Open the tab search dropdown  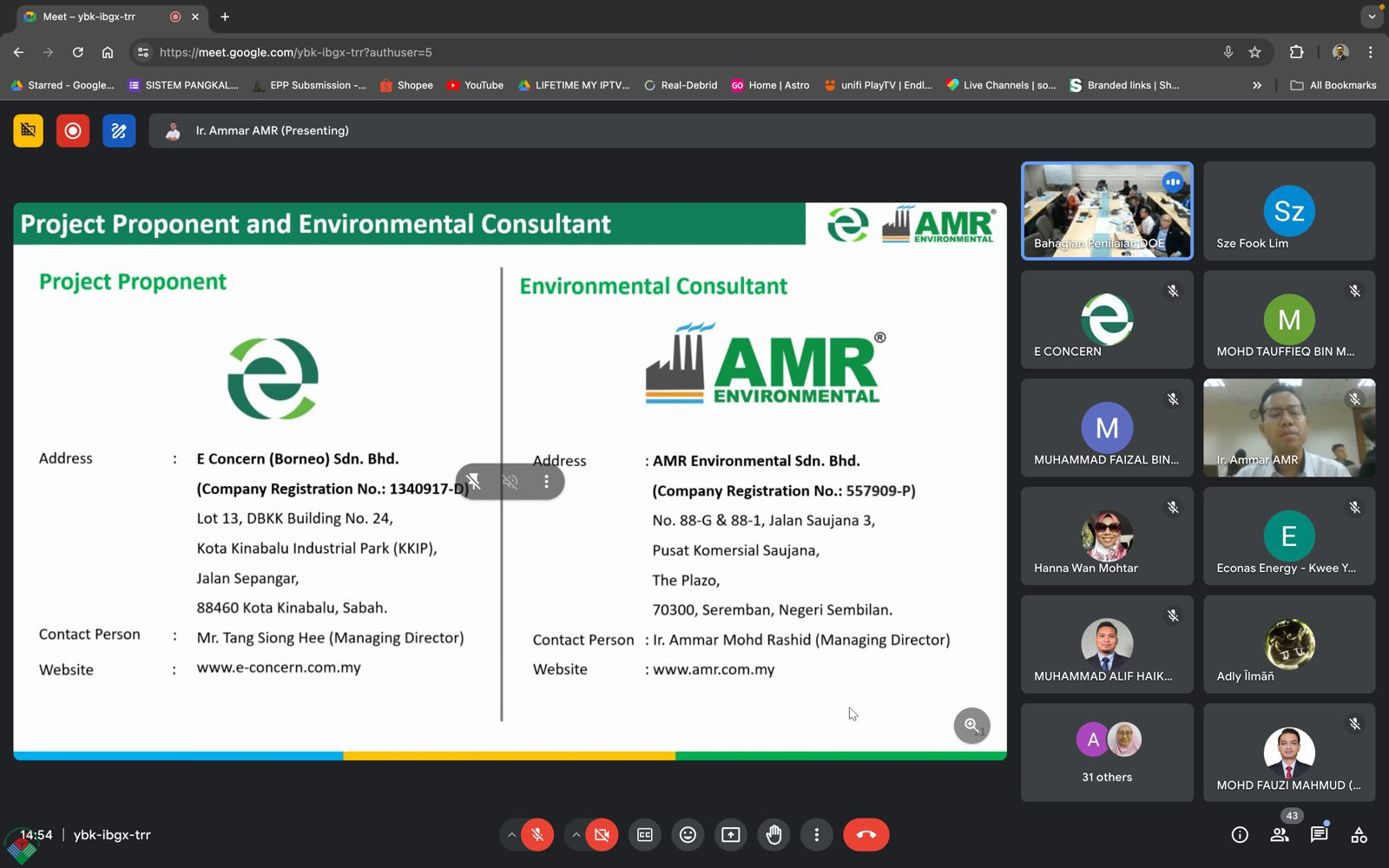coord(1372,16)
